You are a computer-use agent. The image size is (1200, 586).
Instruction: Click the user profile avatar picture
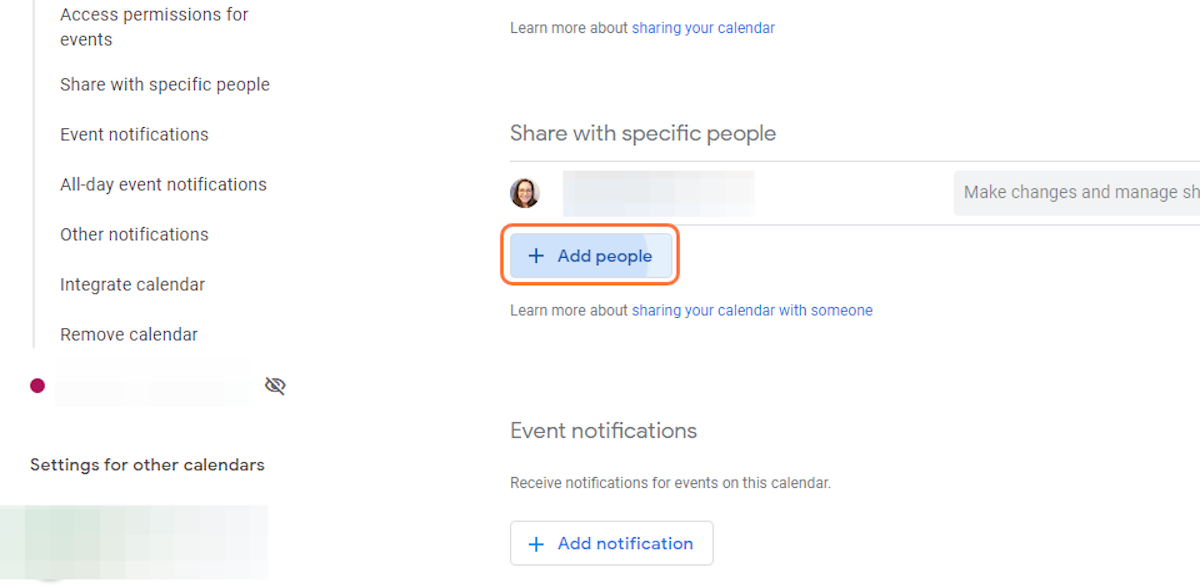[x=527, y=192]
